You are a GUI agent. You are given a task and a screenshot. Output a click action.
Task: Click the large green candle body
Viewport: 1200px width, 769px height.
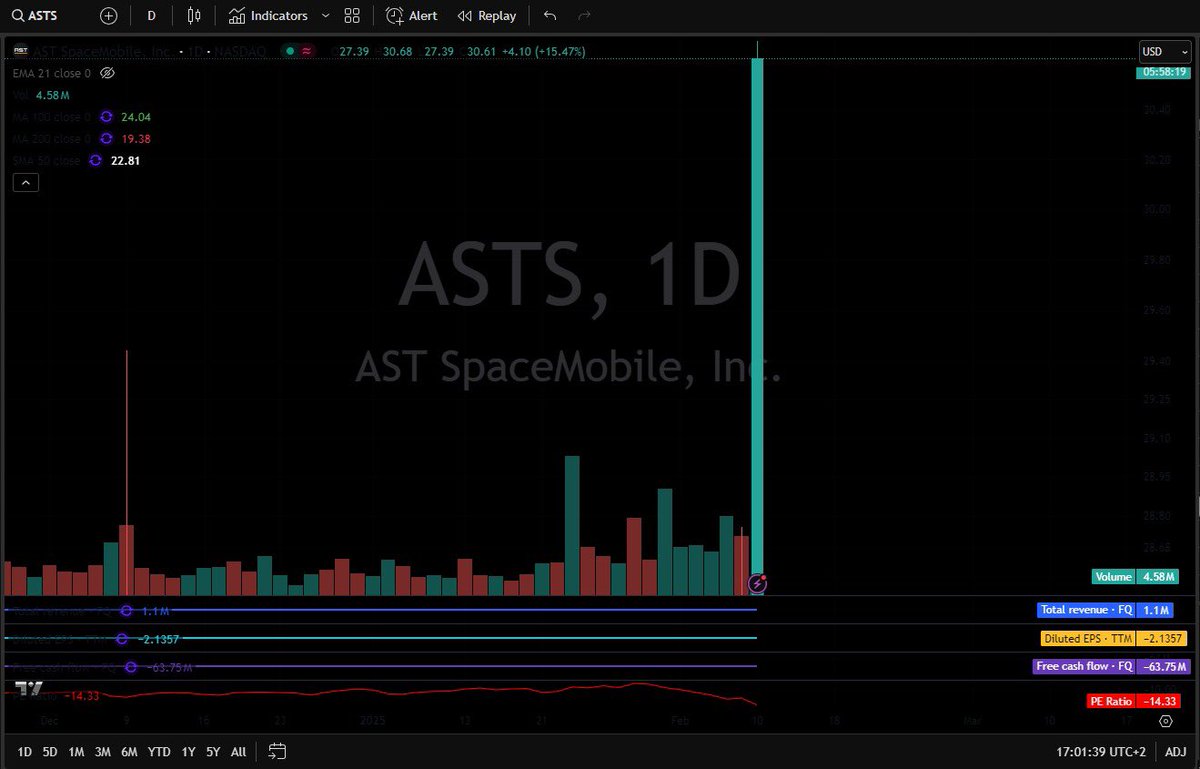tap(758, 315)
